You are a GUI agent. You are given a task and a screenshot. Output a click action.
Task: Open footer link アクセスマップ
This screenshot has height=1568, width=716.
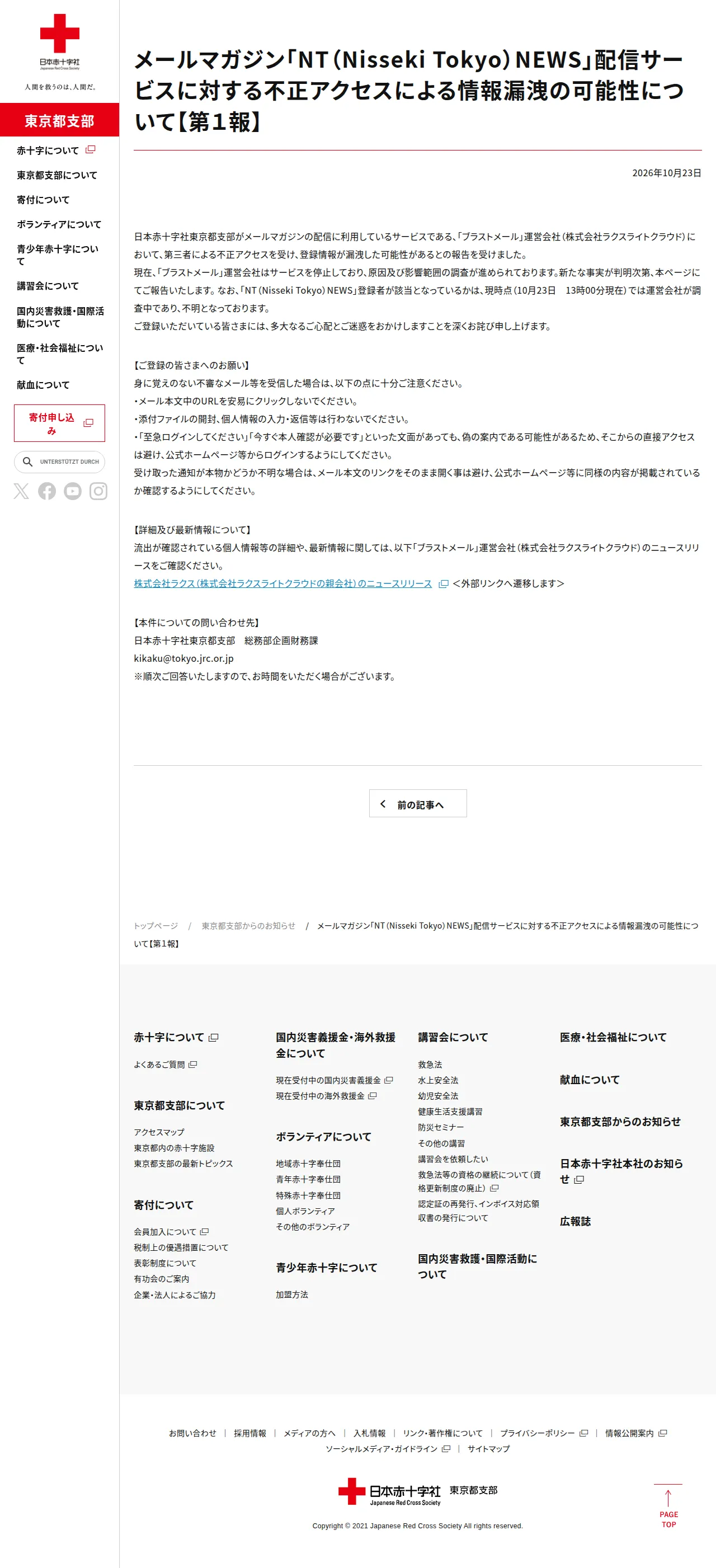click(x=159, y=1132)
